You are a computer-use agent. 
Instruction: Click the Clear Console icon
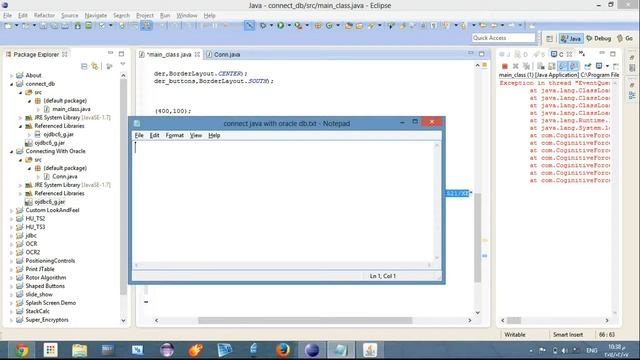click(x=541, y=66)
